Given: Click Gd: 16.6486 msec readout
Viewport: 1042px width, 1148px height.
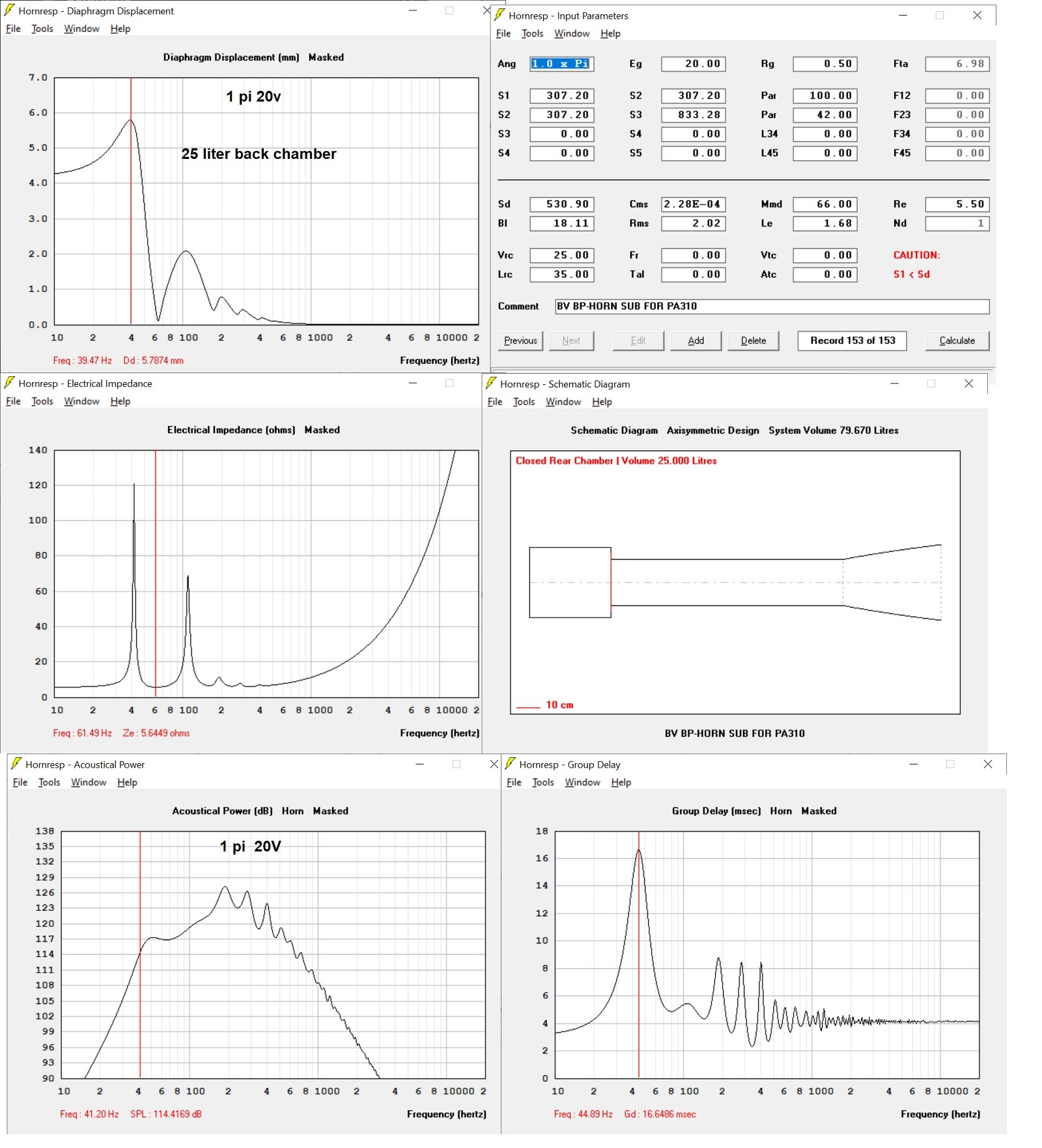Looking at the screenshot, I should tap(660, 1114).
